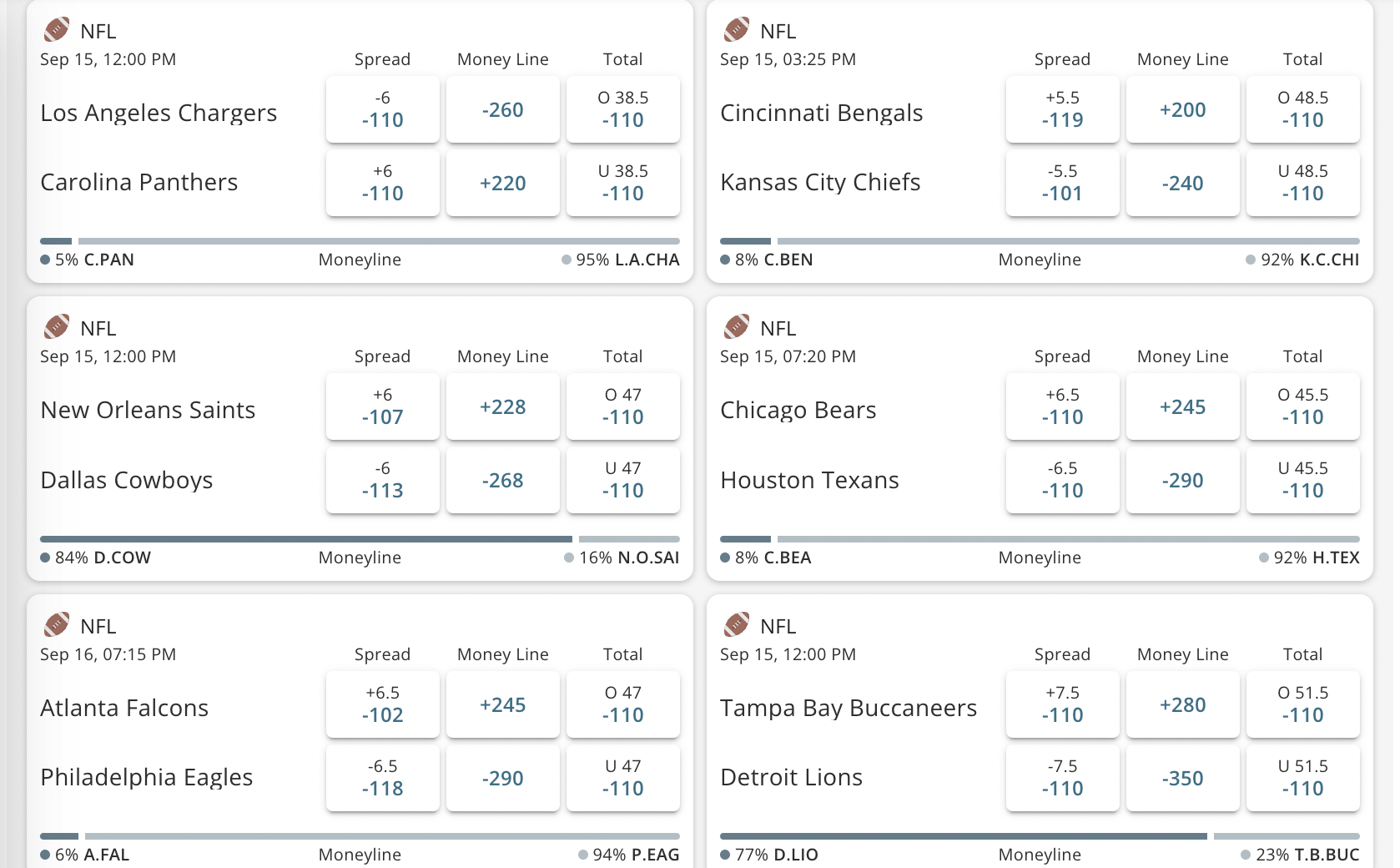
Task: Click the NFL football icon on Saints game
Action: [56, 327]
